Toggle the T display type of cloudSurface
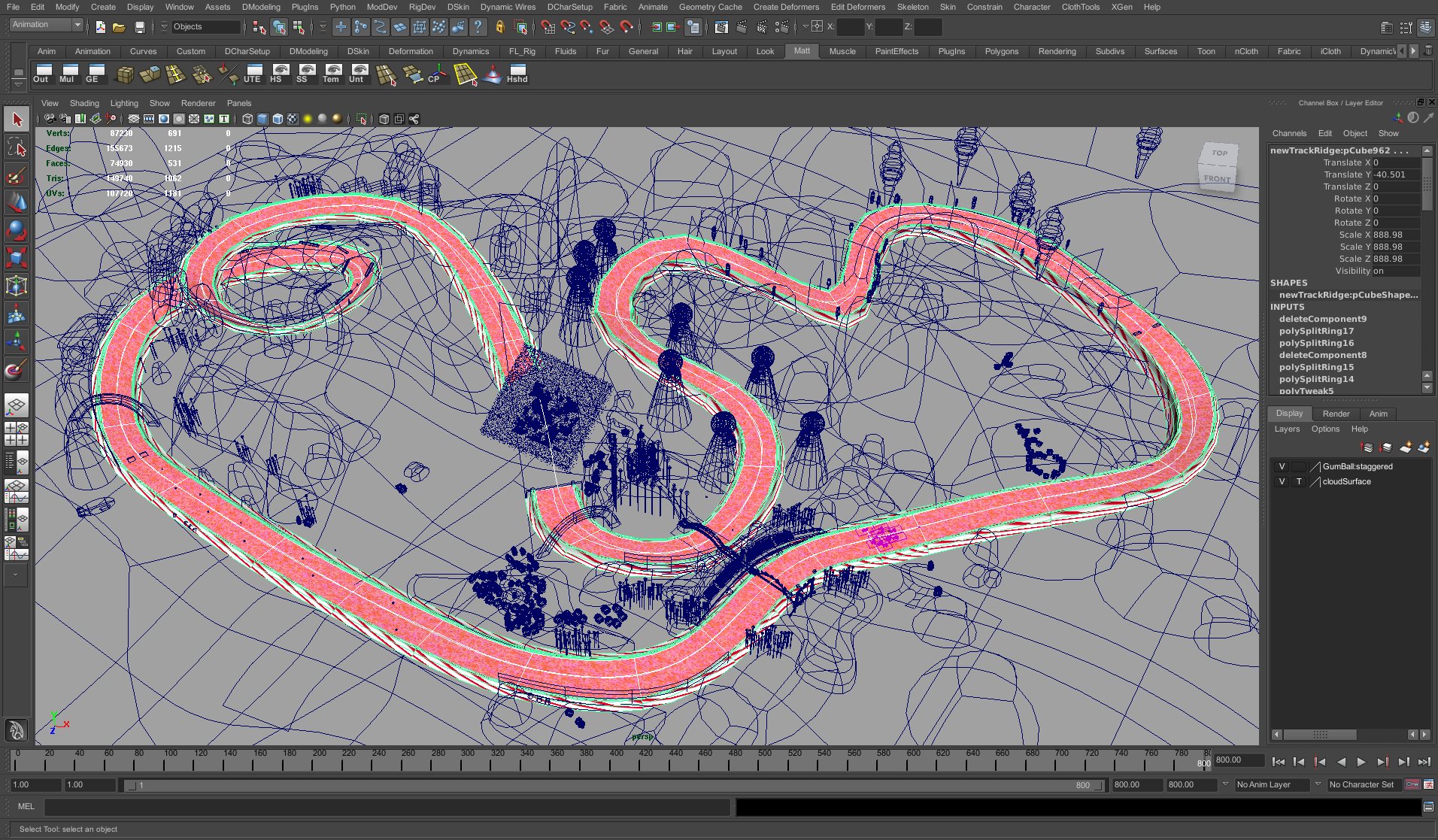1438x840 pixels. 1298,481
